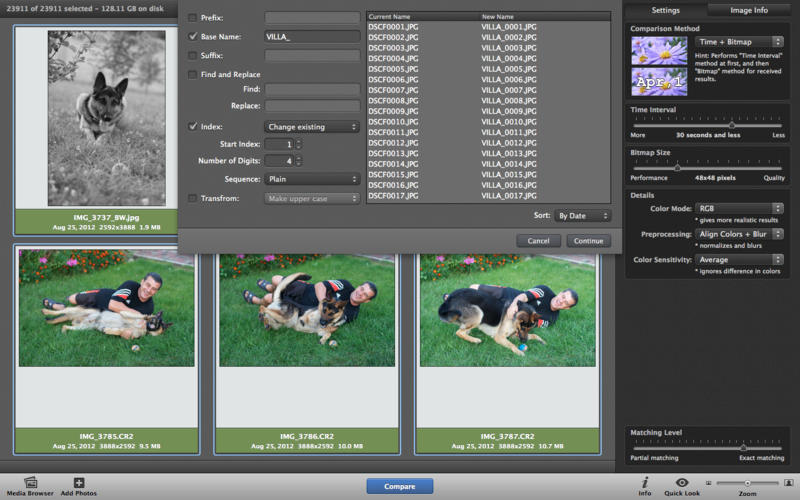Enable Find and Replace checkbox

point(192,74)
